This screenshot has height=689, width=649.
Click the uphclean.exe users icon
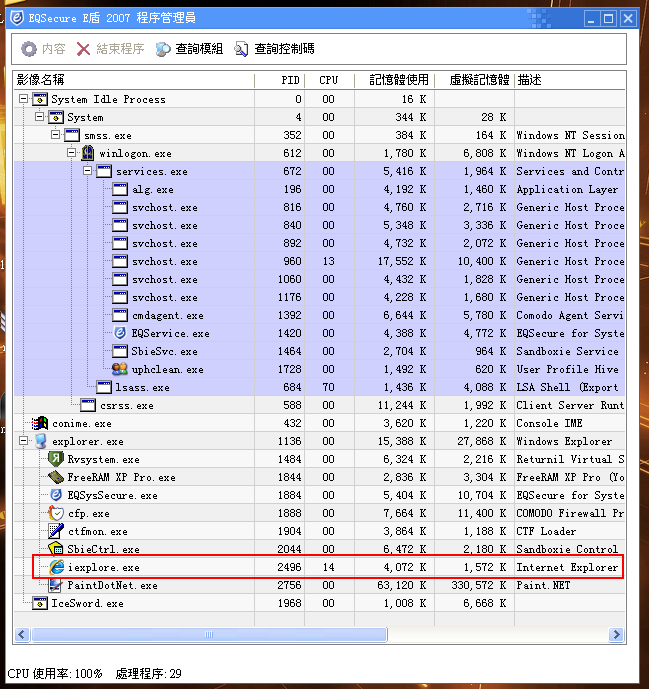coord(120,369)
